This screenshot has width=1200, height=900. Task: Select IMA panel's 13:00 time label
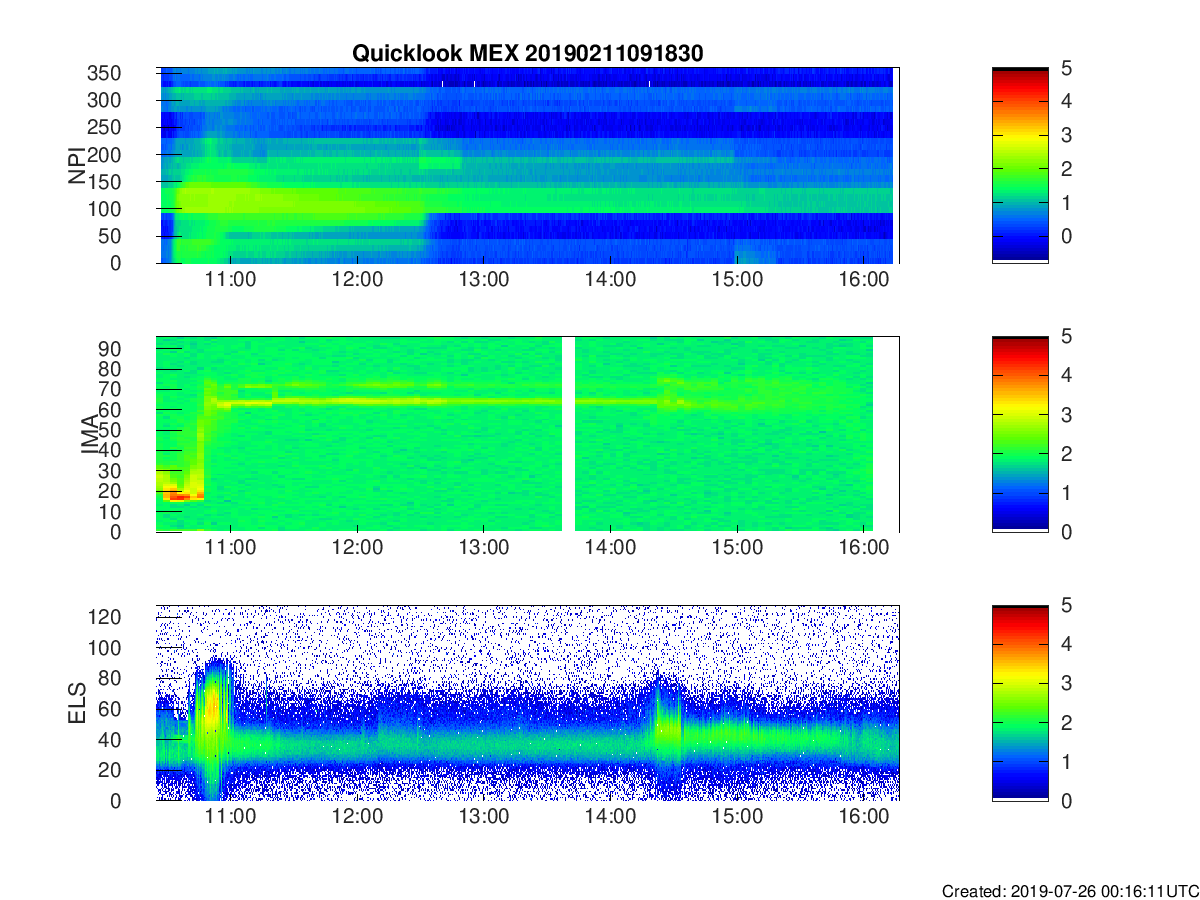(x=484, y=548)
